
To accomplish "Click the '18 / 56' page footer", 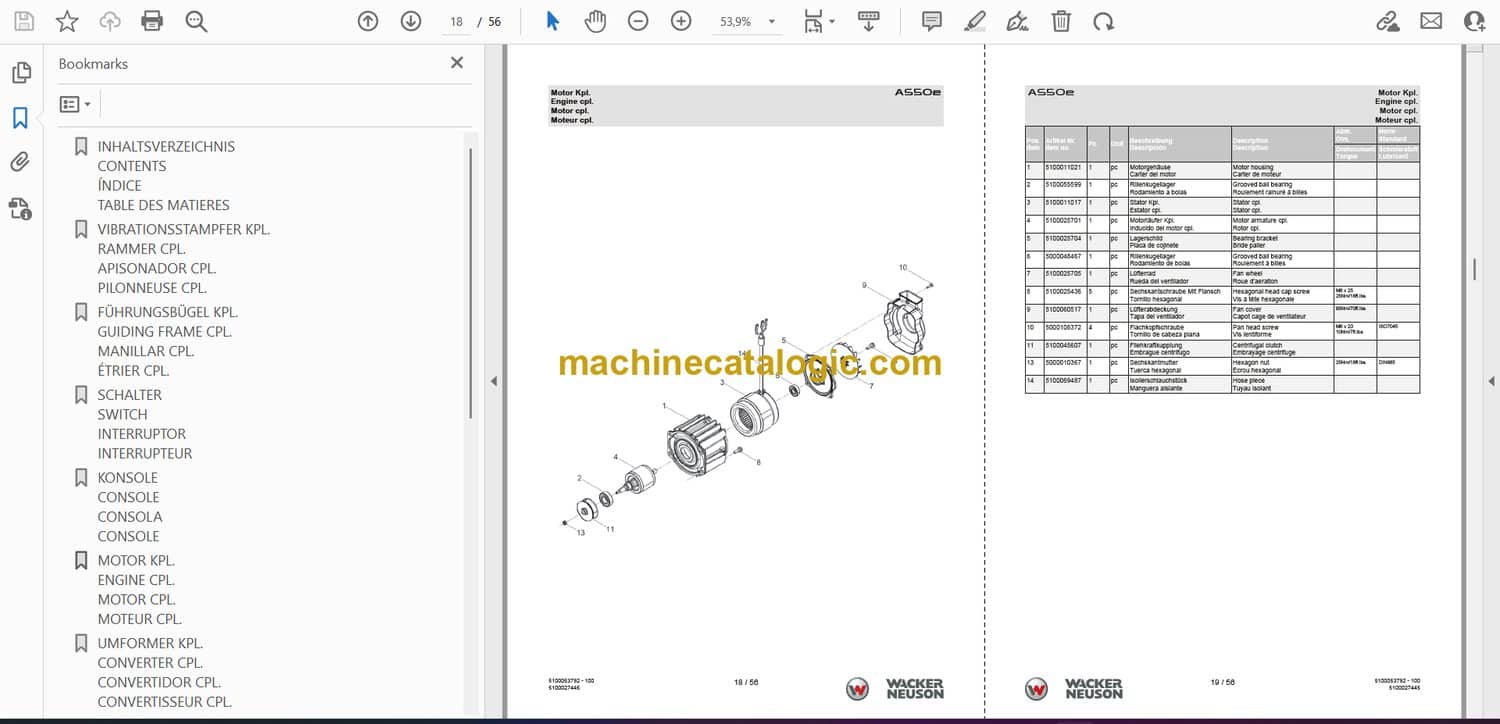I will [x=746, y=682].
